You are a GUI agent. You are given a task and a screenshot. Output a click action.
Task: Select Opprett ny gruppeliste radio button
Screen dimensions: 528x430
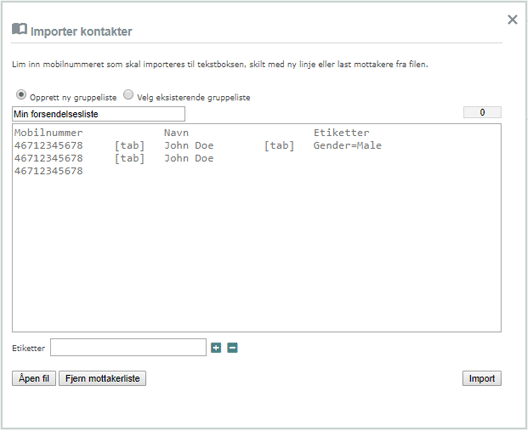pos(21,95)
